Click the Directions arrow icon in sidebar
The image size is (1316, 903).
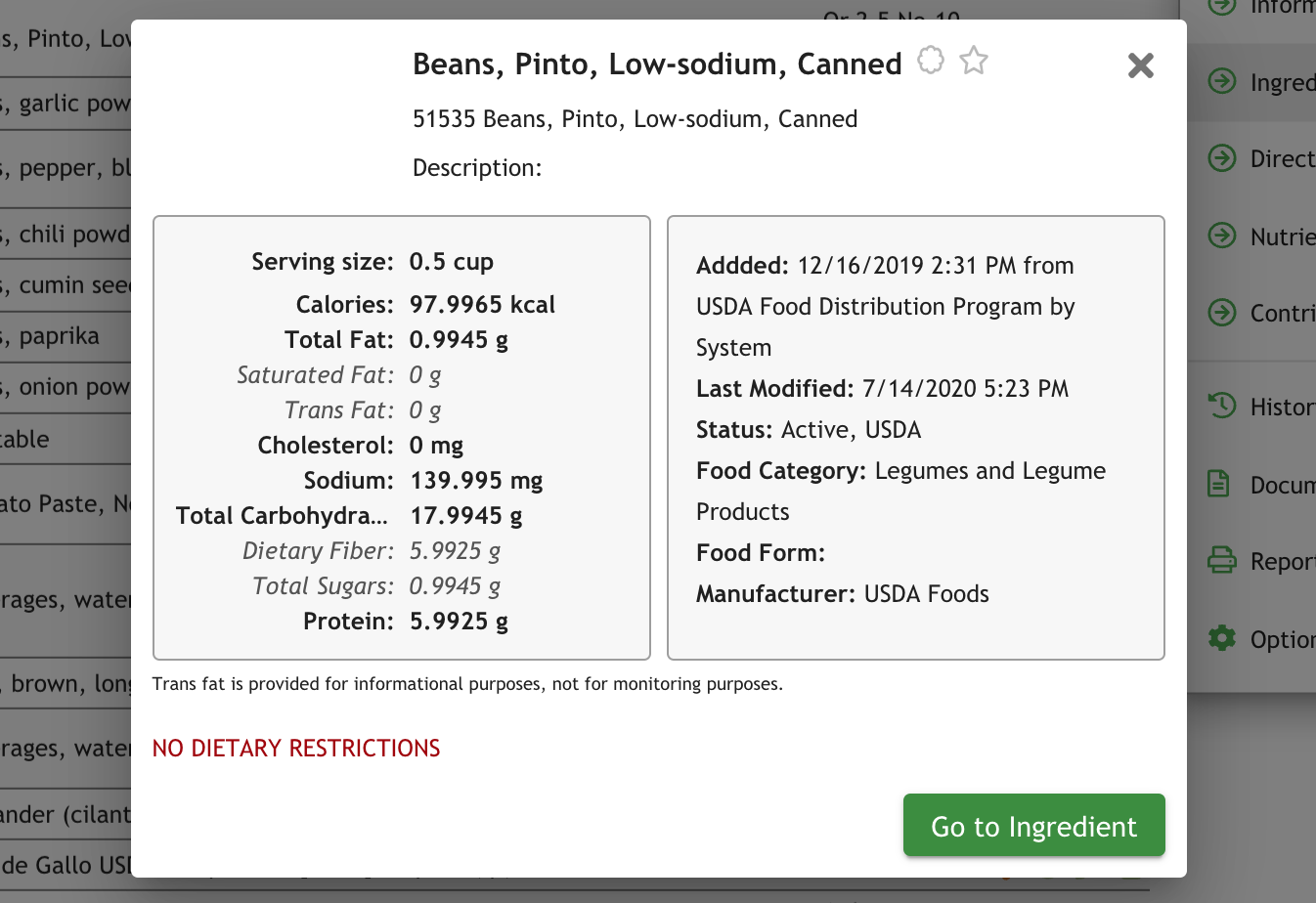(1222, 157)
